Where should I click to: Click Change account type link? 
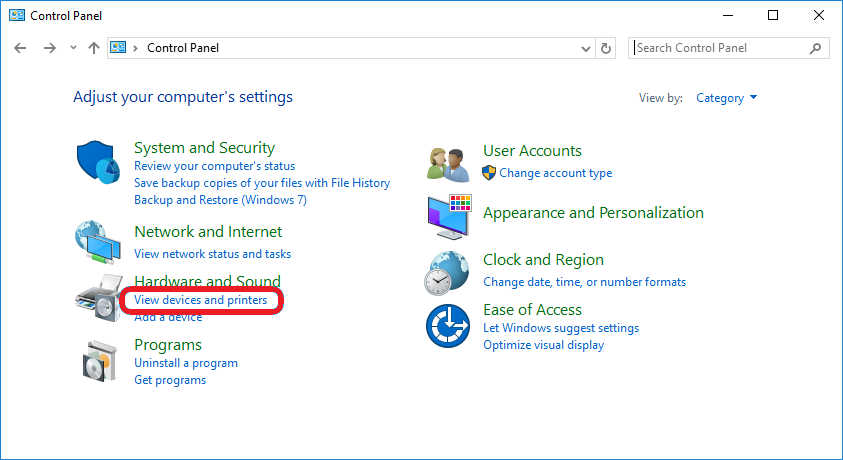555,173
